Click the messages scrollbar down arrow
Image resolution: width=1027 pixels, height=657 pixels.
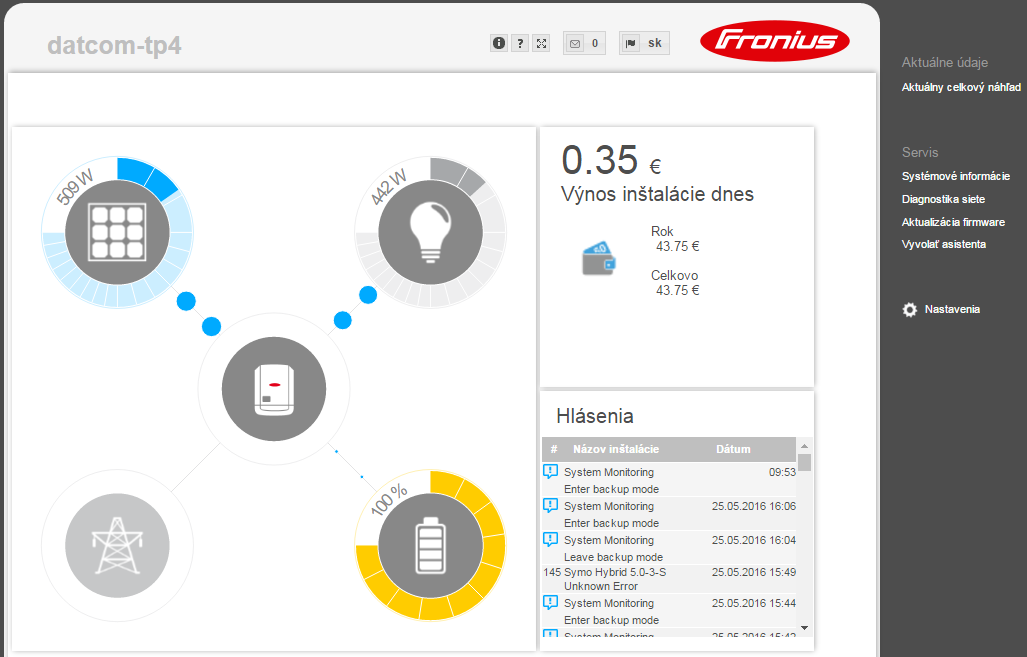point(804,628)
